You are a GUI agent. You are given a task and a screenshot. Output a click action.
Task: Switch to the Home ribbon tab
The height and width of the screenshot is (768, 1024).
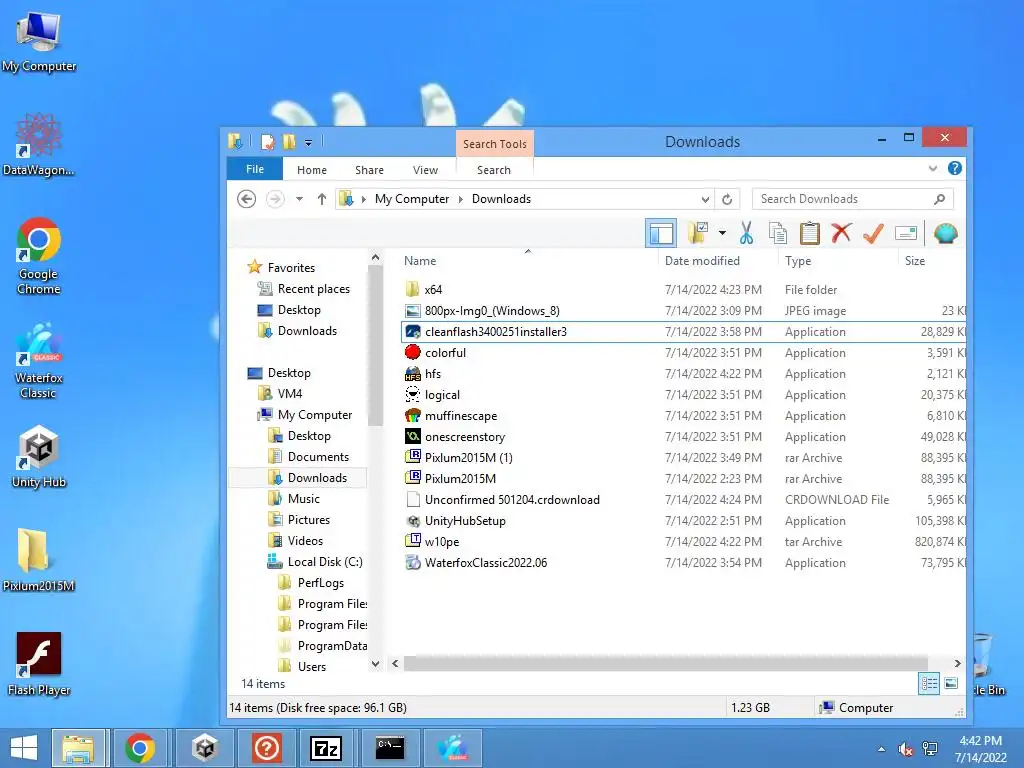[x=312, y=170]
